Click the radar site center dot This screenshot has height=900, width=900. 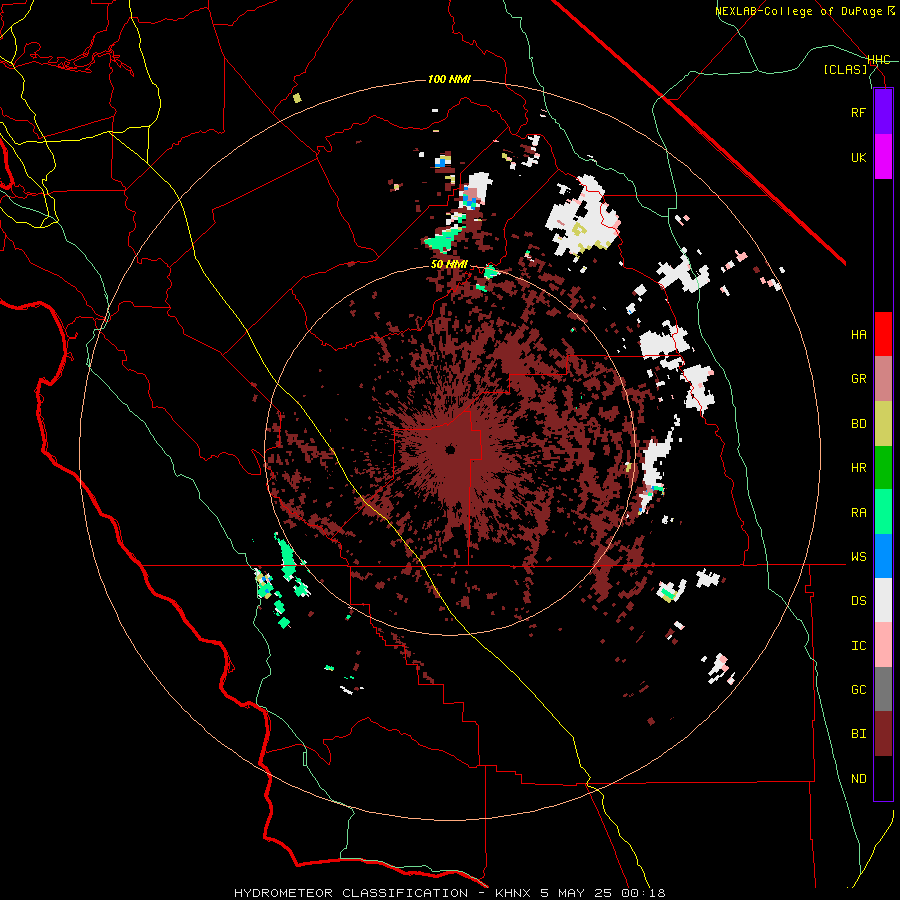pos(450,449)
